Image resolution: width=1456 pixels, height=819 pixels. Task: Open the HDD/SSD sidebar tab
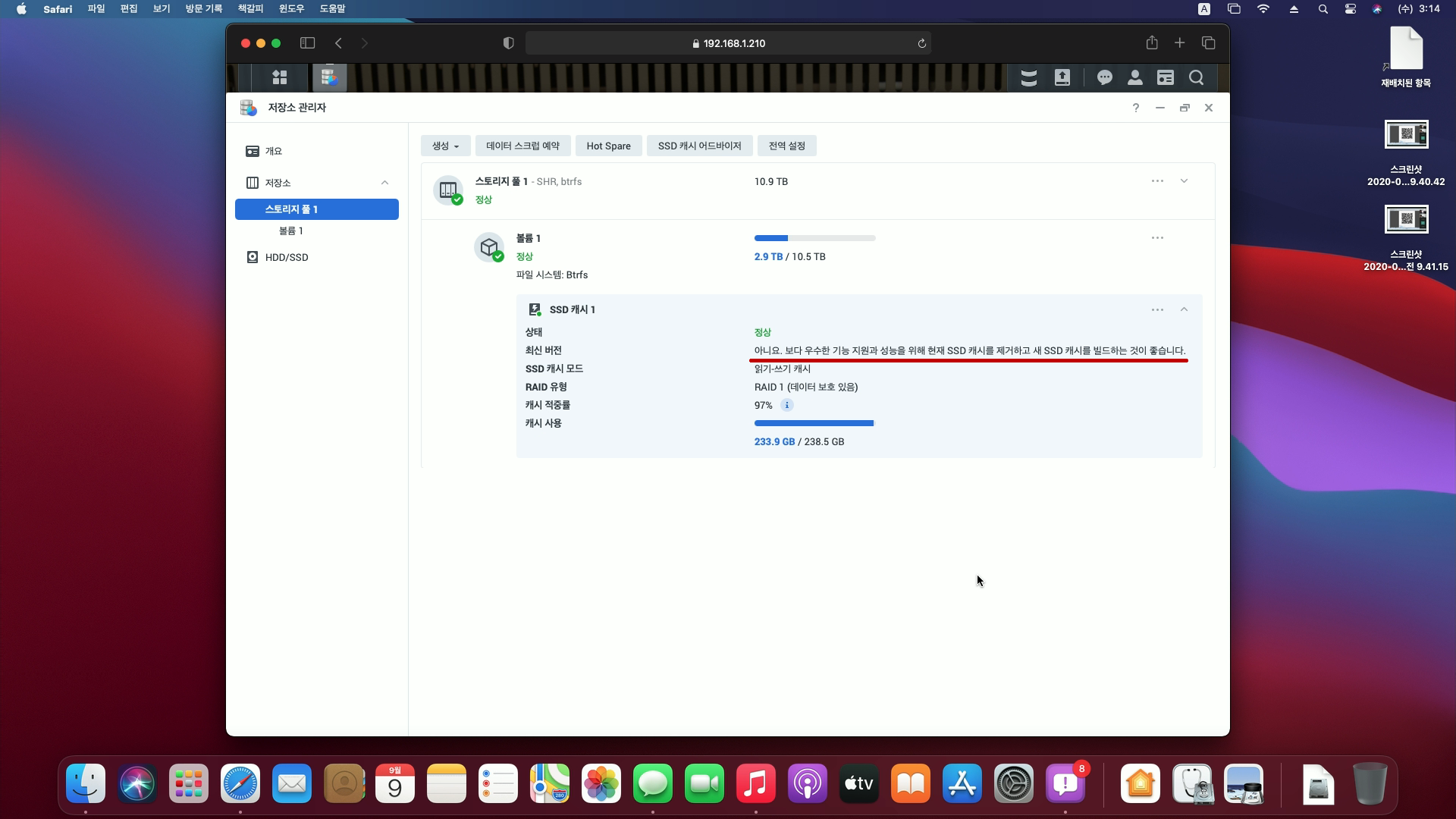coord(287,257)
